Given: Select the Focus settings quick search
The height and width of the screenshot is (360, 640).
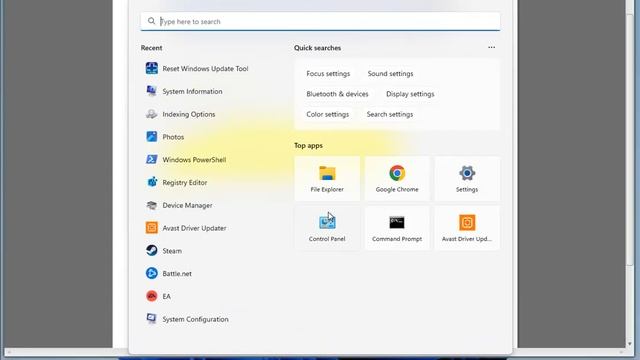Looking at the screenshot, I should click(328, 73).
